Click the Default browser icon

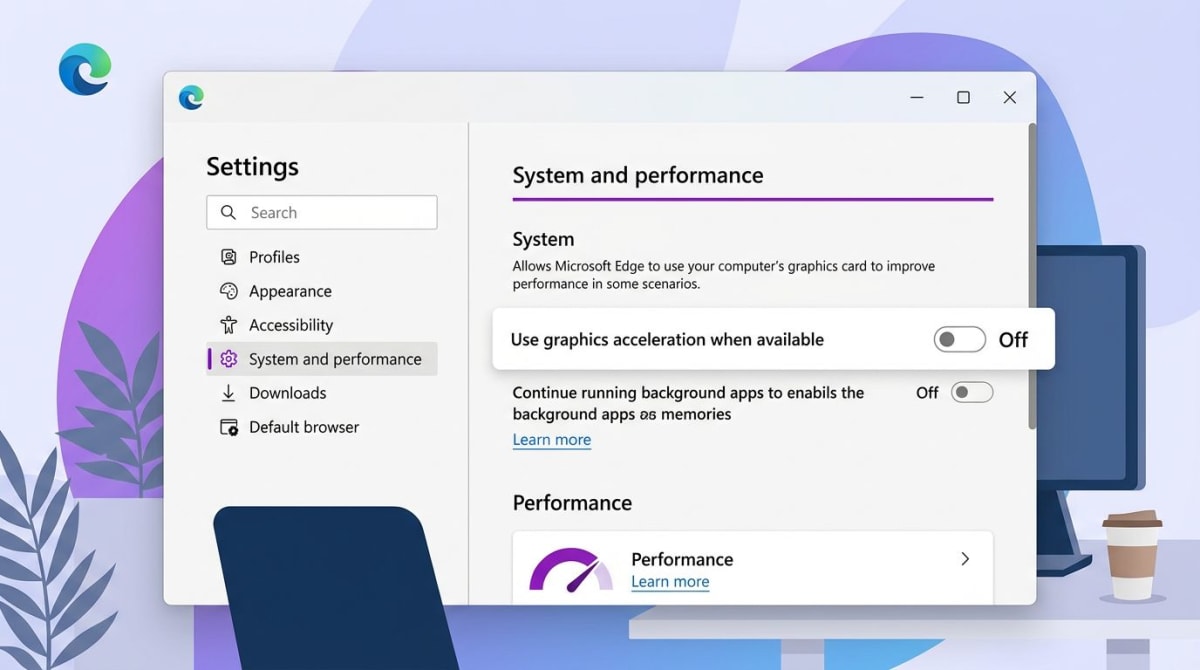[229, 427]
